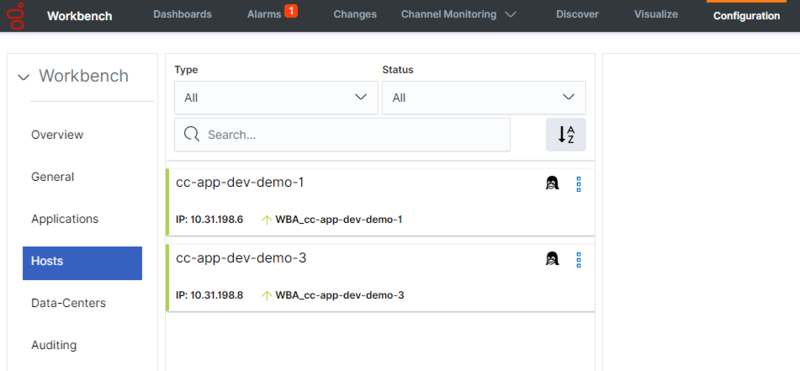Click the Genesys logo icon
The height and width of the screenshot is (371, 800).
(15, 15)
